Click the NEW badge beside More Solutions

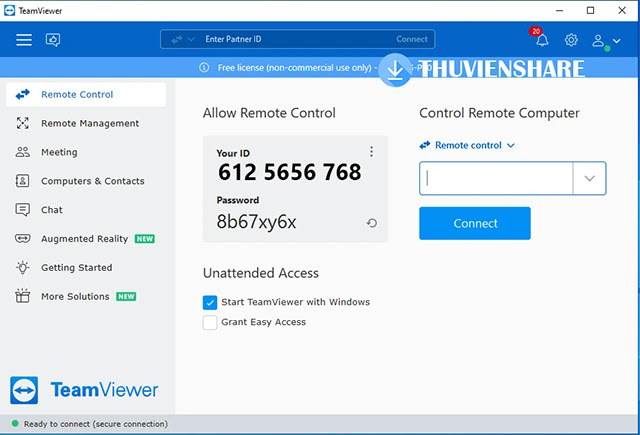[x=126, y=297]
